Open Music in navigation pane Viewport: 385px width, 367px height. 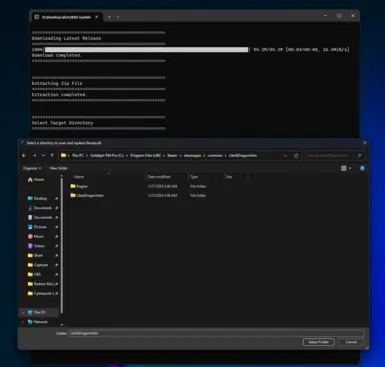click(x=36, y=236)
